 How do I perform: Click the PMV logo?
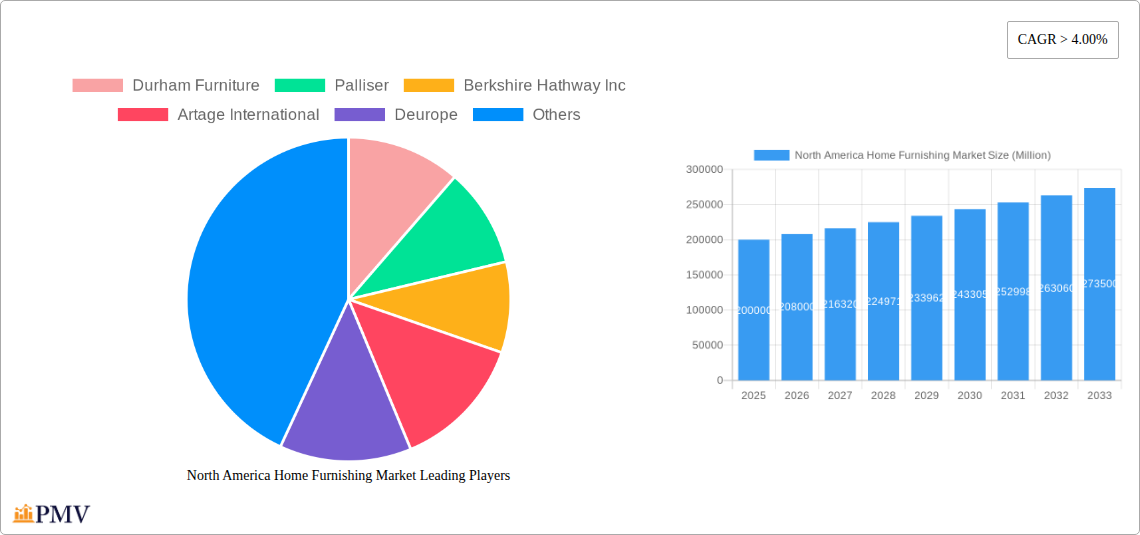point(52,514)
